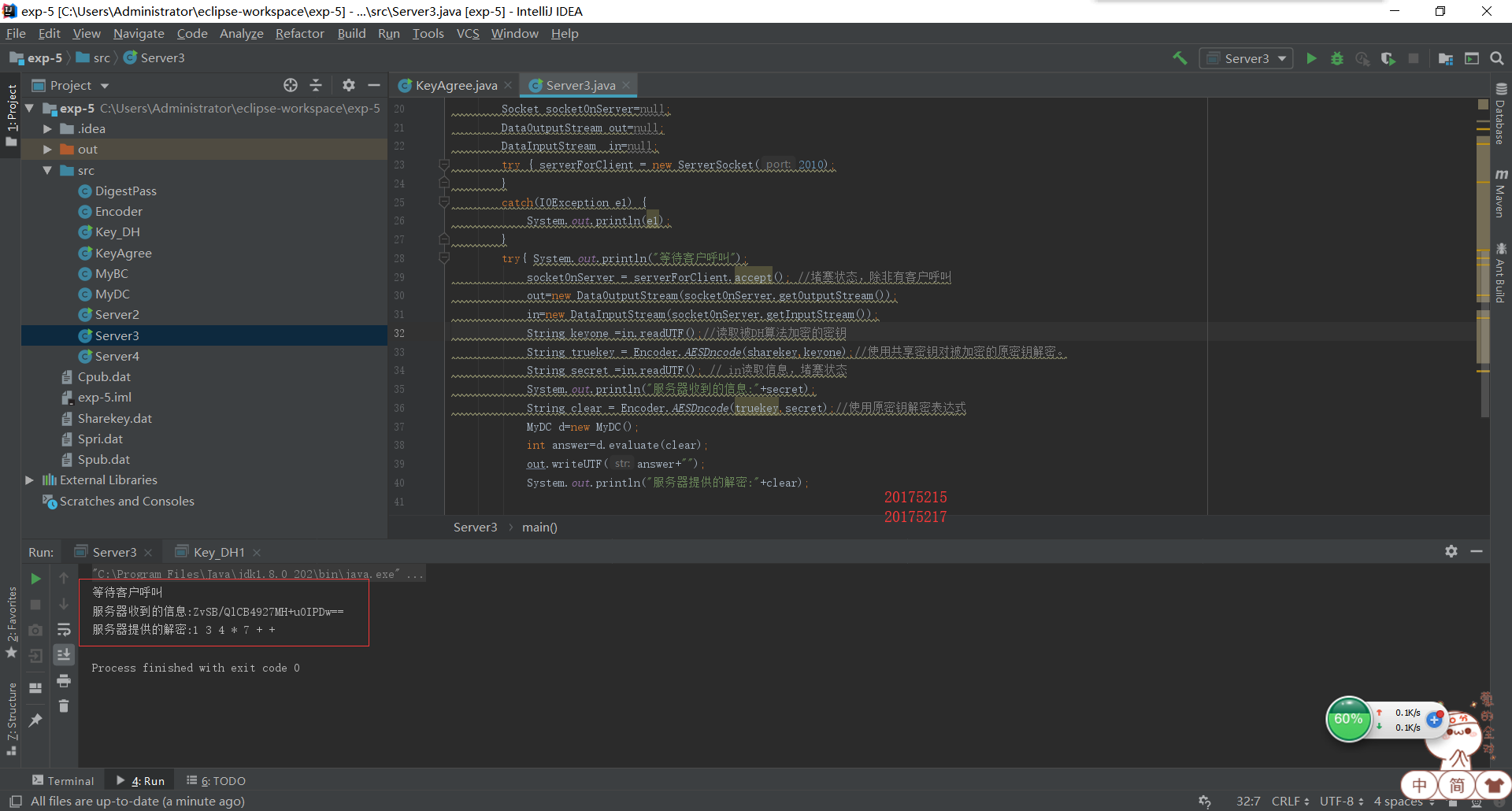Hide the Project tool window

click(x=374, y=85)
